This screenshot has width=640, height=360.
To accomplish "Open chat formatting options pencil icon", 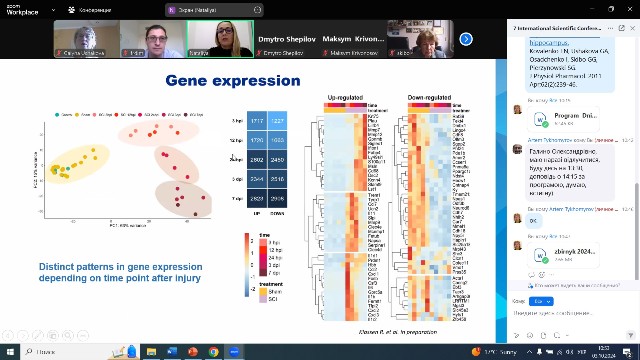I will [x=516, y=335].
